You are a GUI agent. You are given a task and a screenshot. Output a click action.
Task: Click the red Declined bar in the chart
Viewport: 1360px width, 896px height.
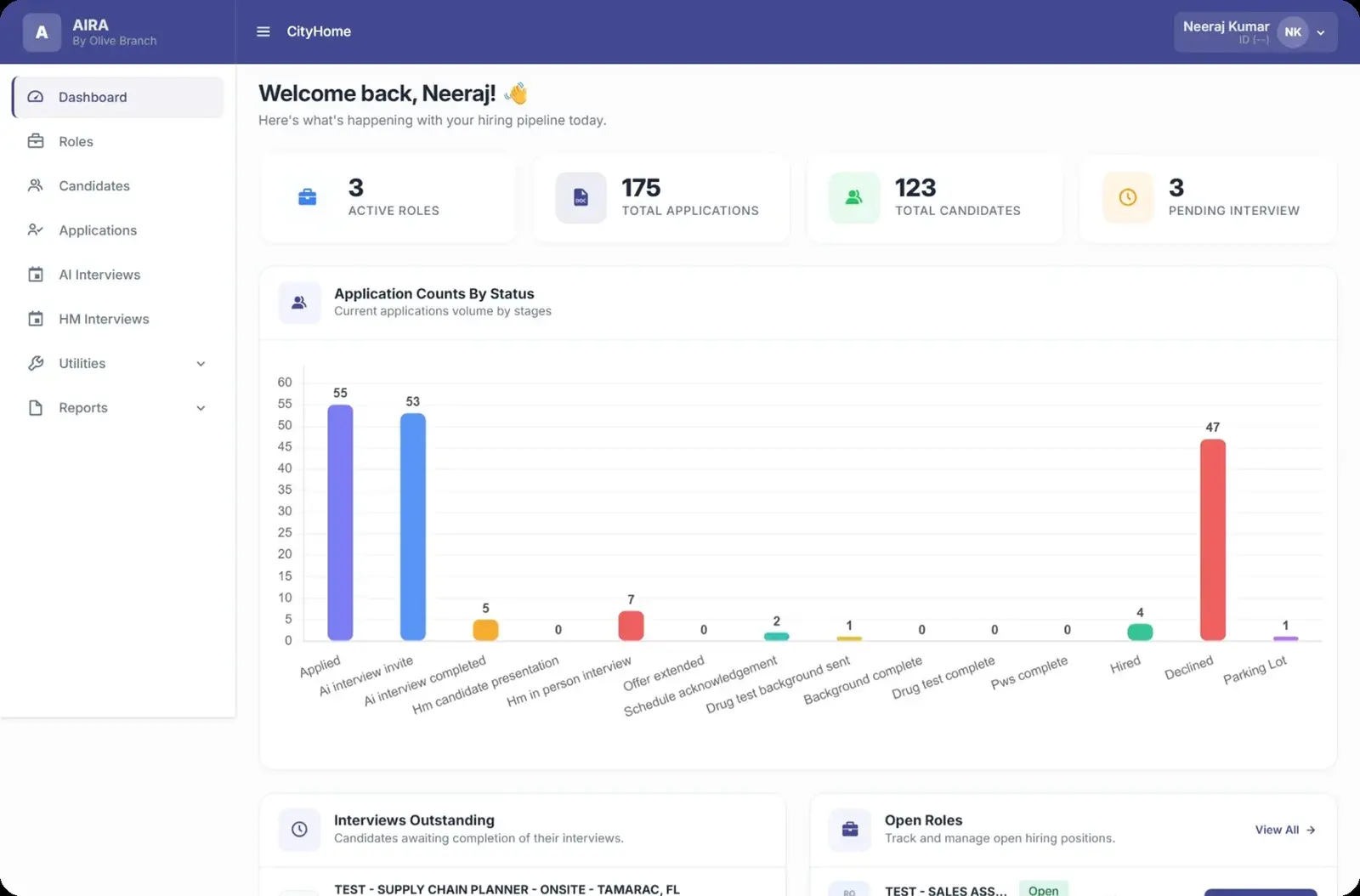point(1213,539)
